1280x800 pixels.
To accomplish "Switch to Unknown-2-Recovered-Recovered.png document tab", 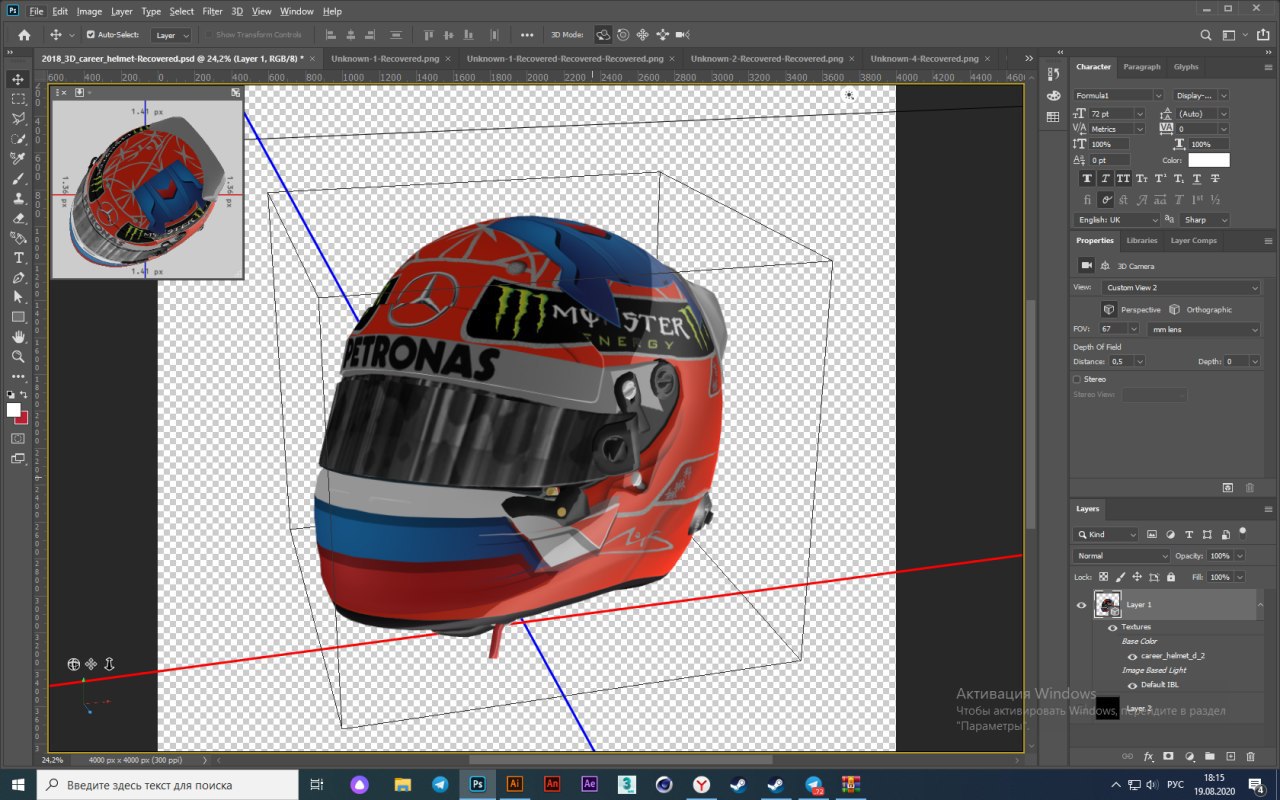I will (767, 58).
